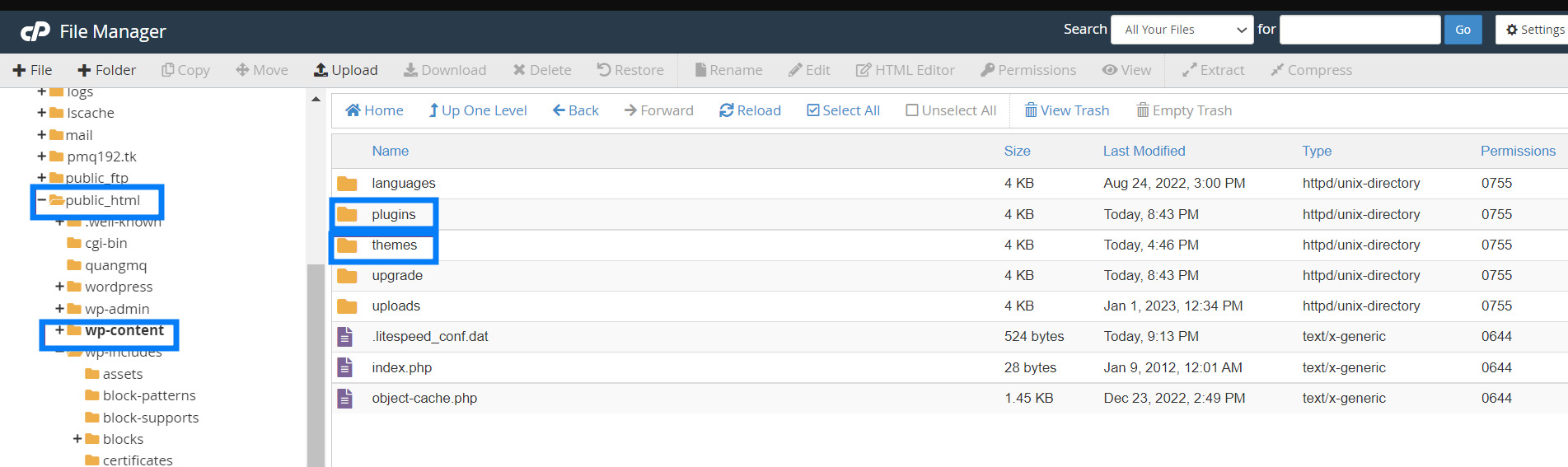Select the uploads folder icon

pyautogui.click(x=347, y=306)
